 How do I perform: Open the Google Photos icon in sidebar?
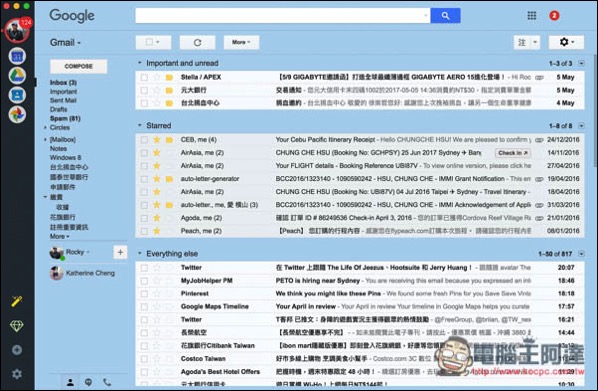(x=17, y=114)
